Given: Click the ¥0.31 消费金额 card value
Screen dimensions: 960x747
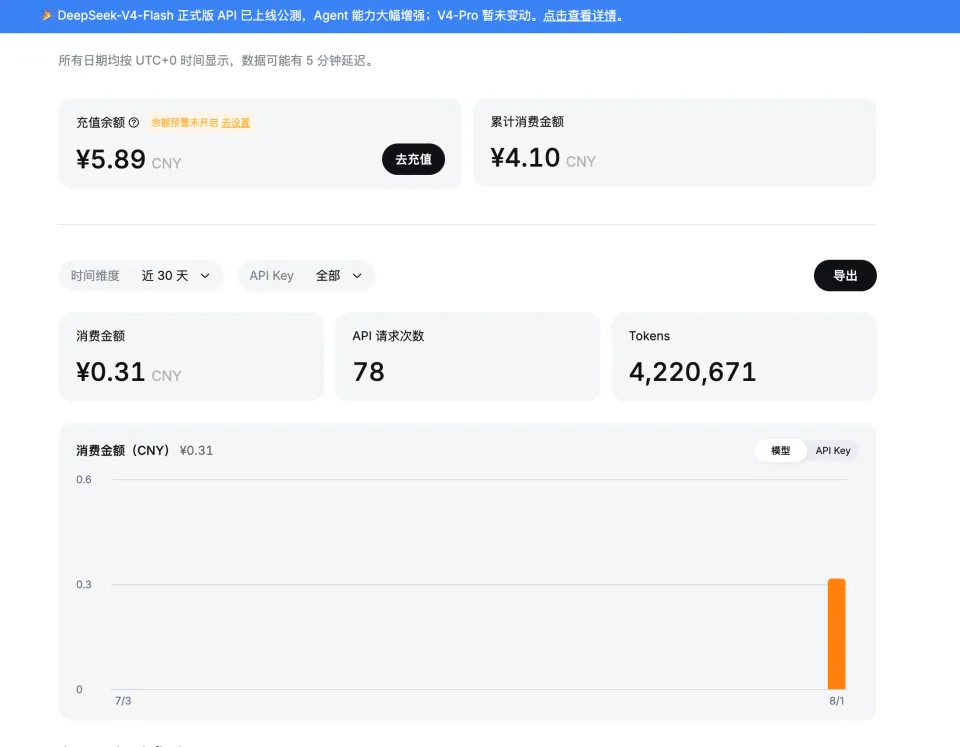Looking at the screenshot, I should point(110,372).
